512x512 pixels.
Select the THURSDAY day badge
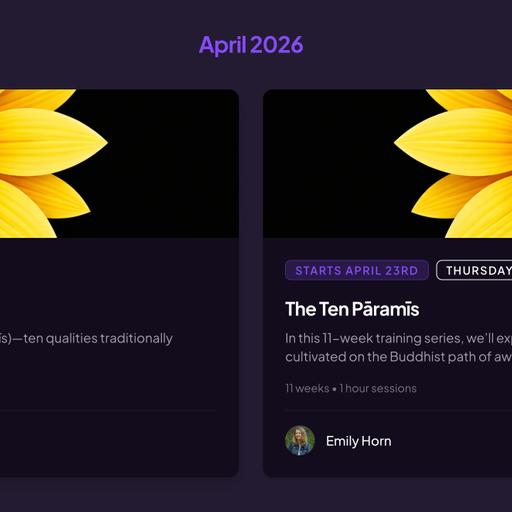pos(474,270)
